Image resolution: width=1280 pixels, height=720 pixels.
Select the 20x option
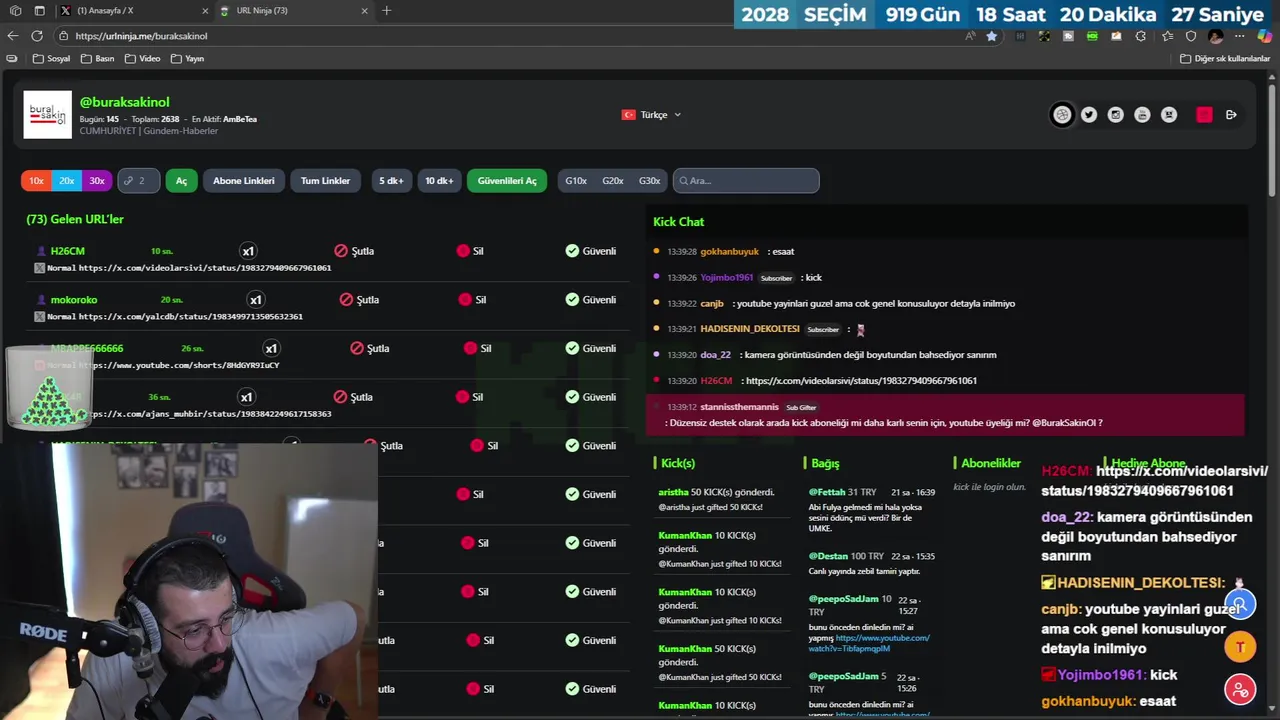click(x=66, y=181)
